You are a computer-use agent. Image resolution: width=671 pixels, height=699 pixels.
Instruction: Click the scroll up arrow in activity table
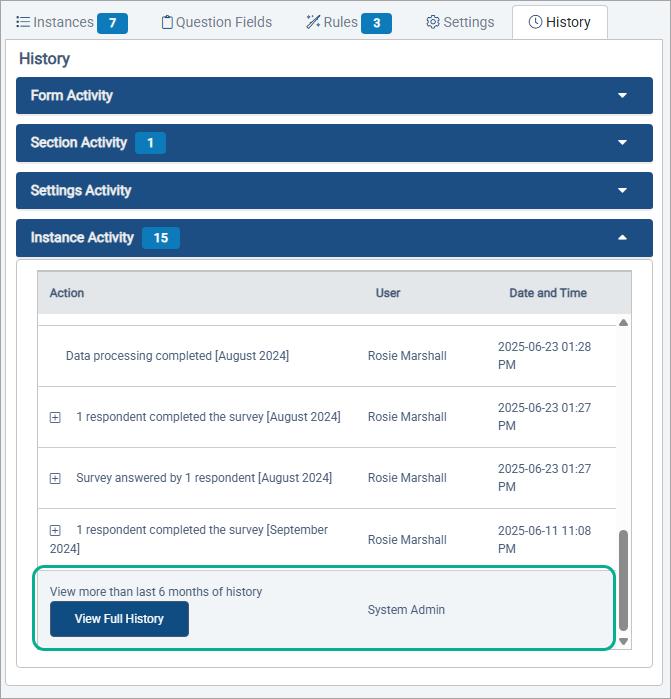coord(624,323)
